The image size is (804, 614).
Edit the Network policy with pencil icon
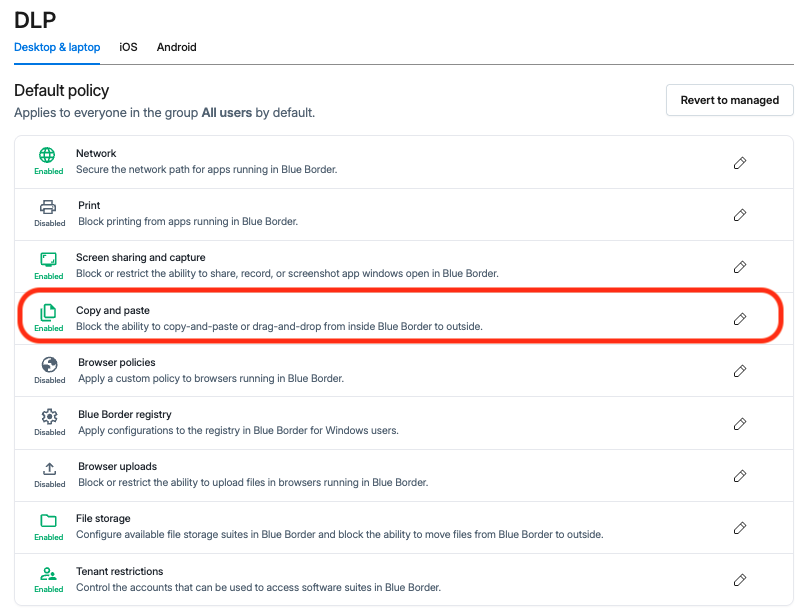click(x=739, y=163)
